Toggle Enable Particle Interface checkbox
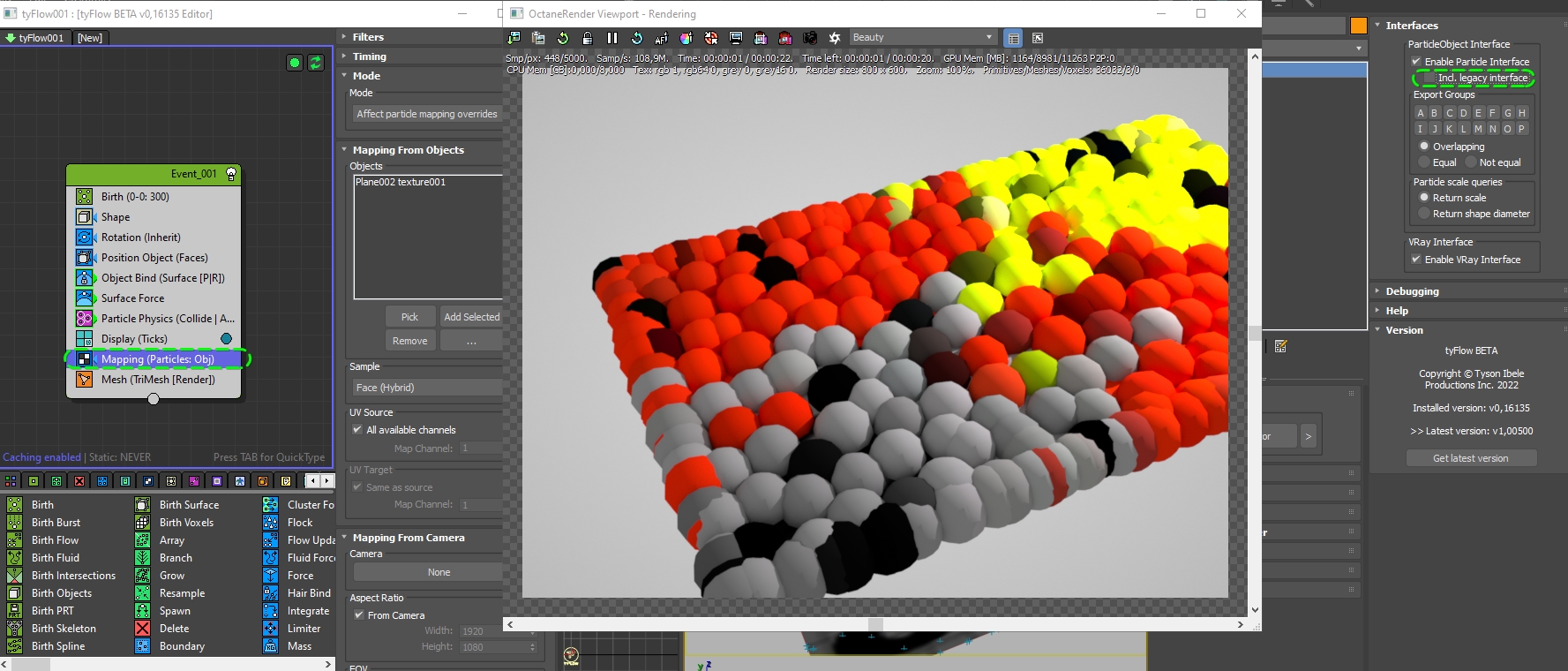 [x=1416, y=62]
